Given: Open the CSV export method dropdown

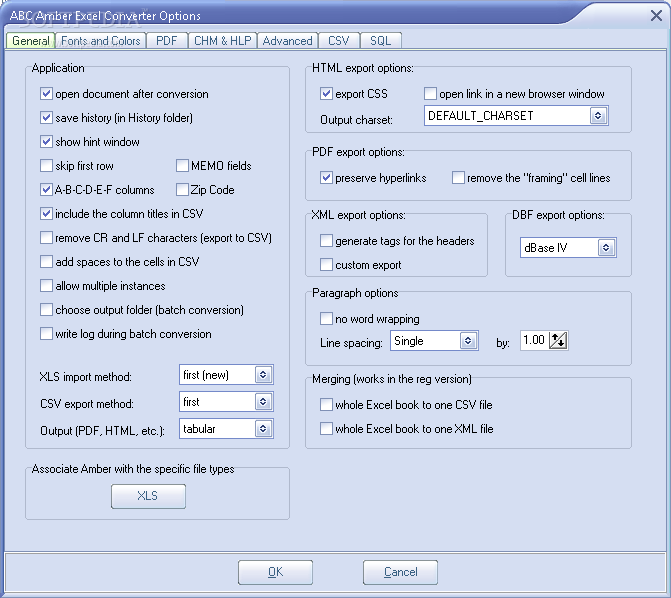Looking at the screenshot, I should (226, 402).
